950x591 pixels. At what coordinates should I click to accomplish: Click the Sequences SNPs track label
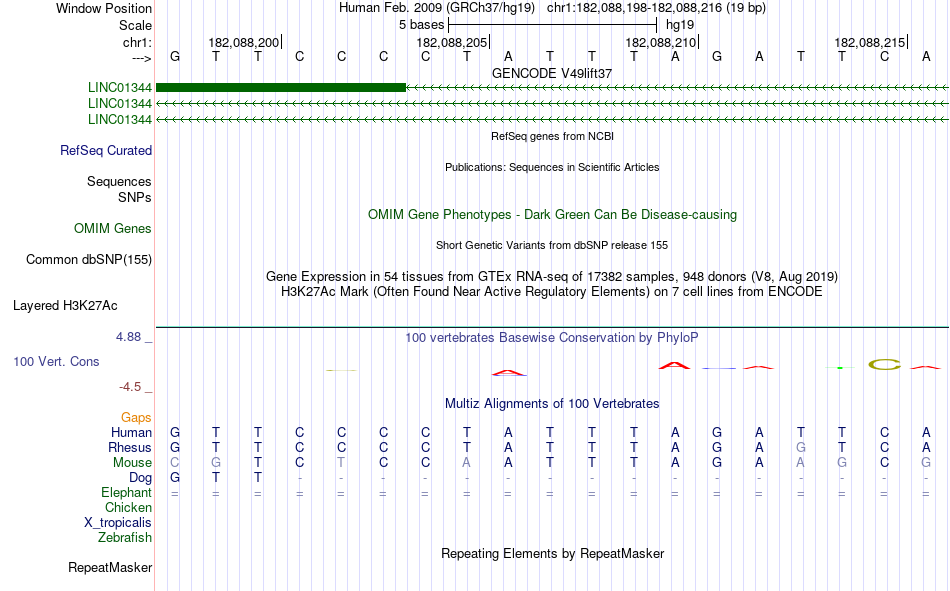point(119,189)
